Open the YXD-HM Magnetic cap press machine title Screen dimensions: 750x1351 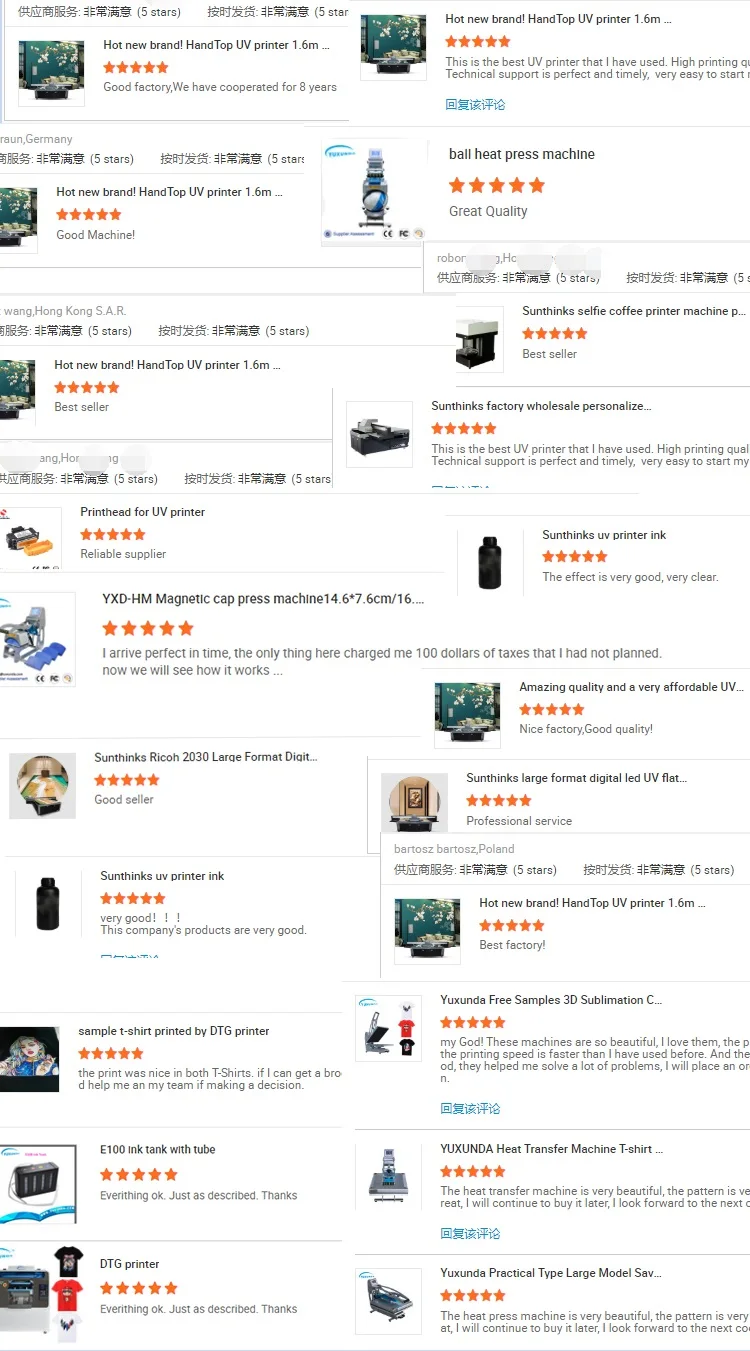[x=263, y=599]
